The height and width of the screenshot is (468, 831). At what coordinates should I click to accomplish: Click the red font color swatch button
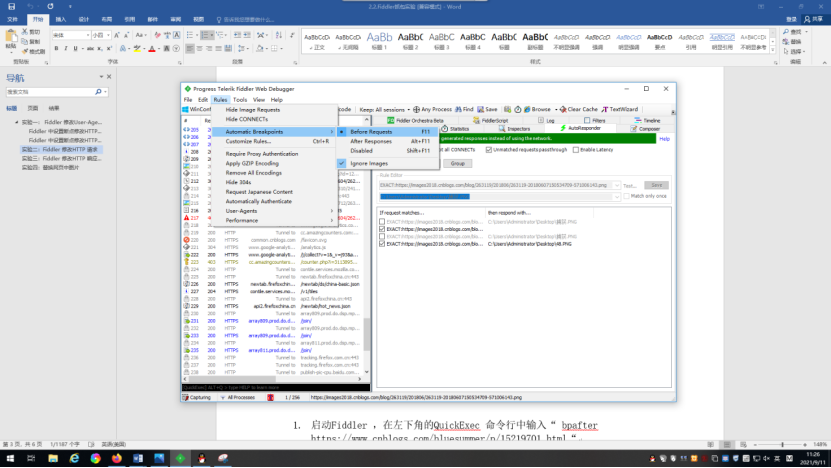click(x=152, y=48)
